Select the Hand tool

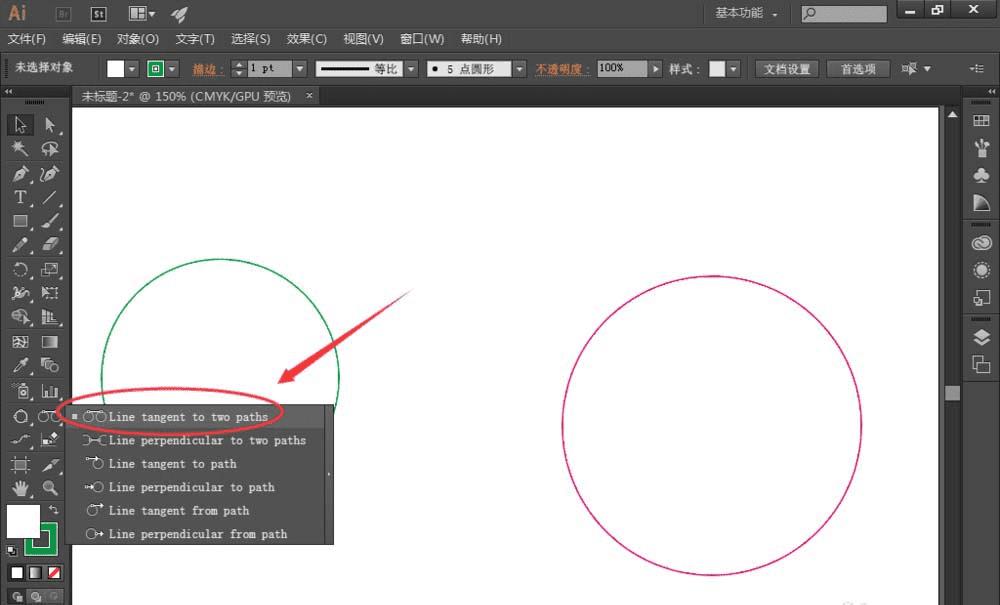click(20, 488)
